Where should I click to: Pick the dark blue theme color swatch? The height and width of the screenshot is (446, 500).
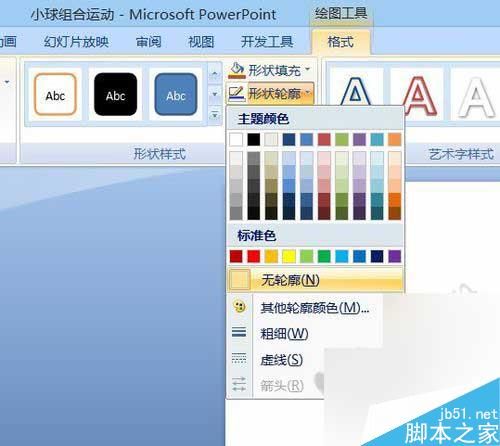coord(289,139)
